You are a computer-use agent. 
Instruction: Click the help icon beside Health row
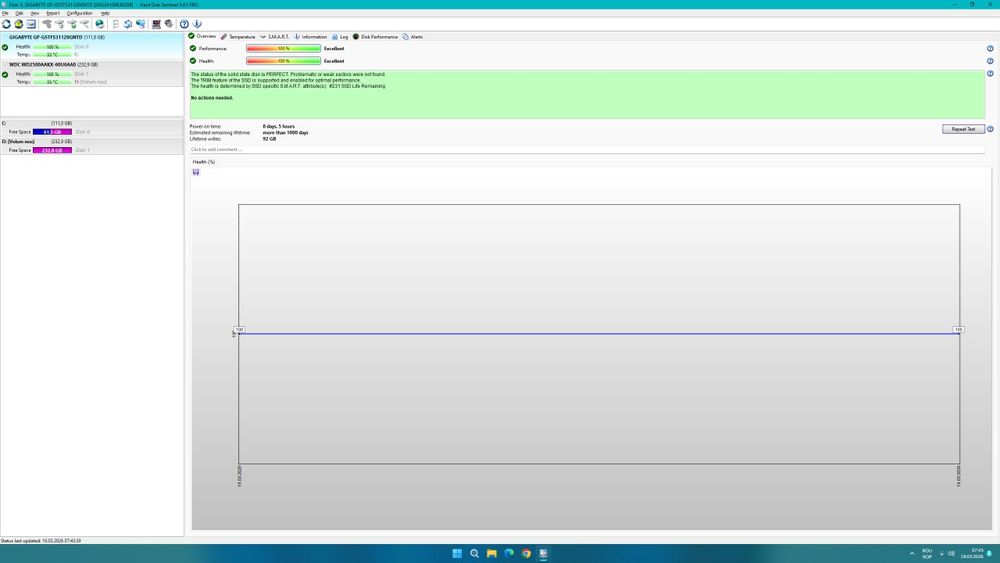pyautogui.click(x=990, y=61)
